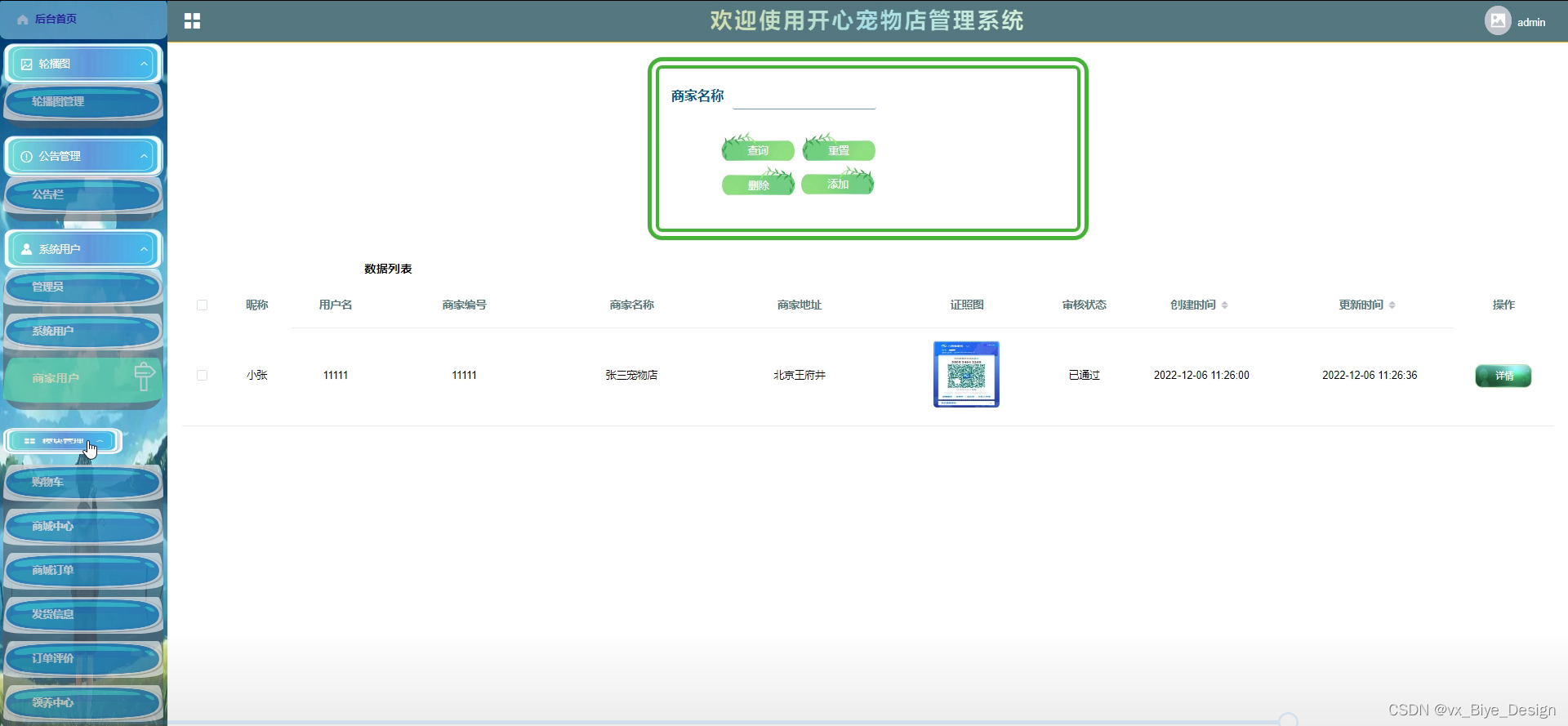Viewport: 1568px width, 726px height.
Task: Collapse the 模块管理 menu chevron
Action: tap(100, 441)
